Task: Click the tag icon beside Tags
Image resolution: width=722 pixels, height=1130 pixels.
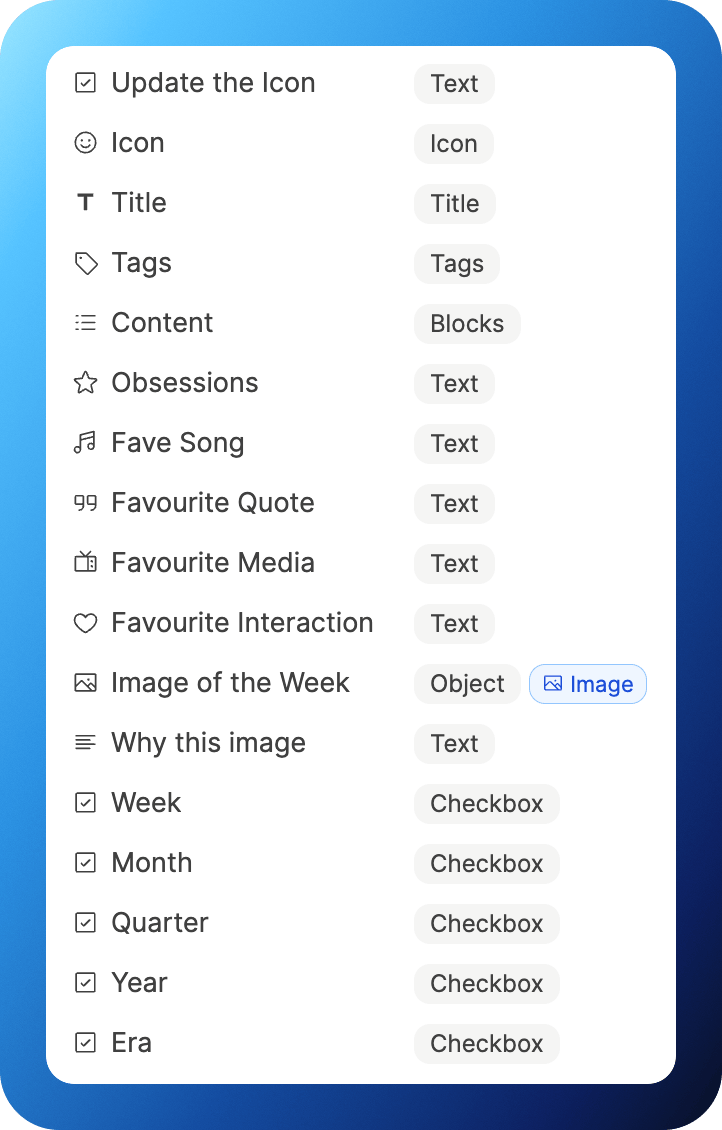Action: pos(86,263)
